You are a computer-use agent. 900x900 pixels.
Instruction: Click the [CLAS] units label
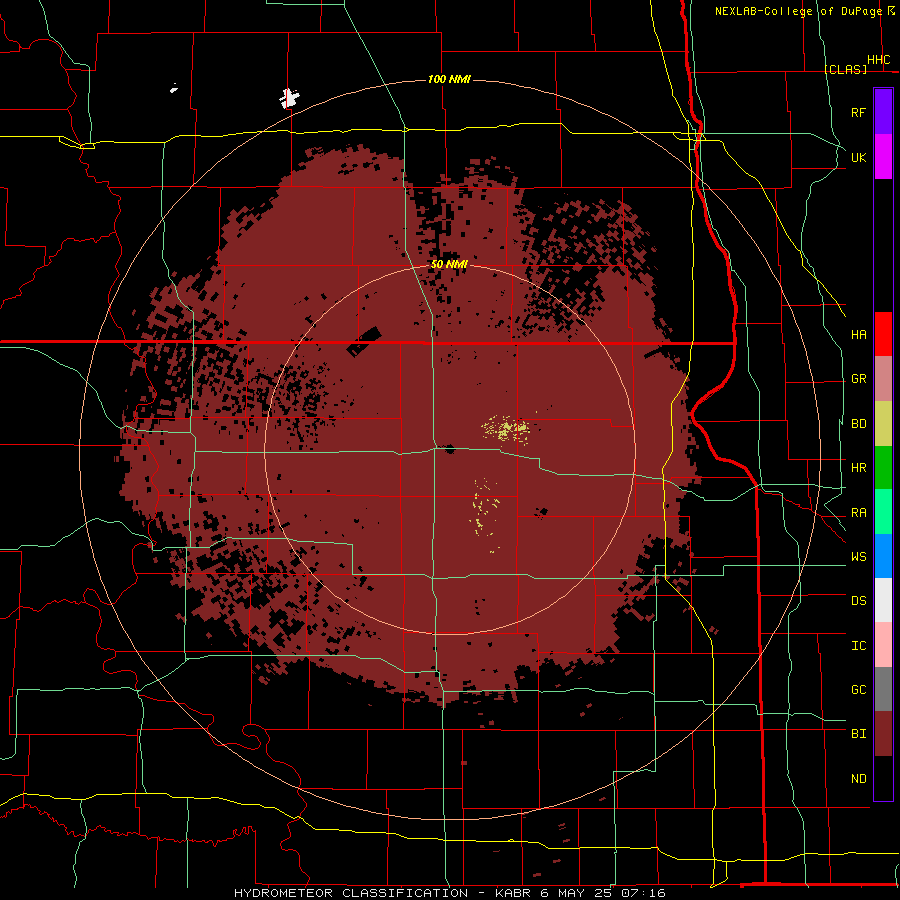tap(845, 69)
